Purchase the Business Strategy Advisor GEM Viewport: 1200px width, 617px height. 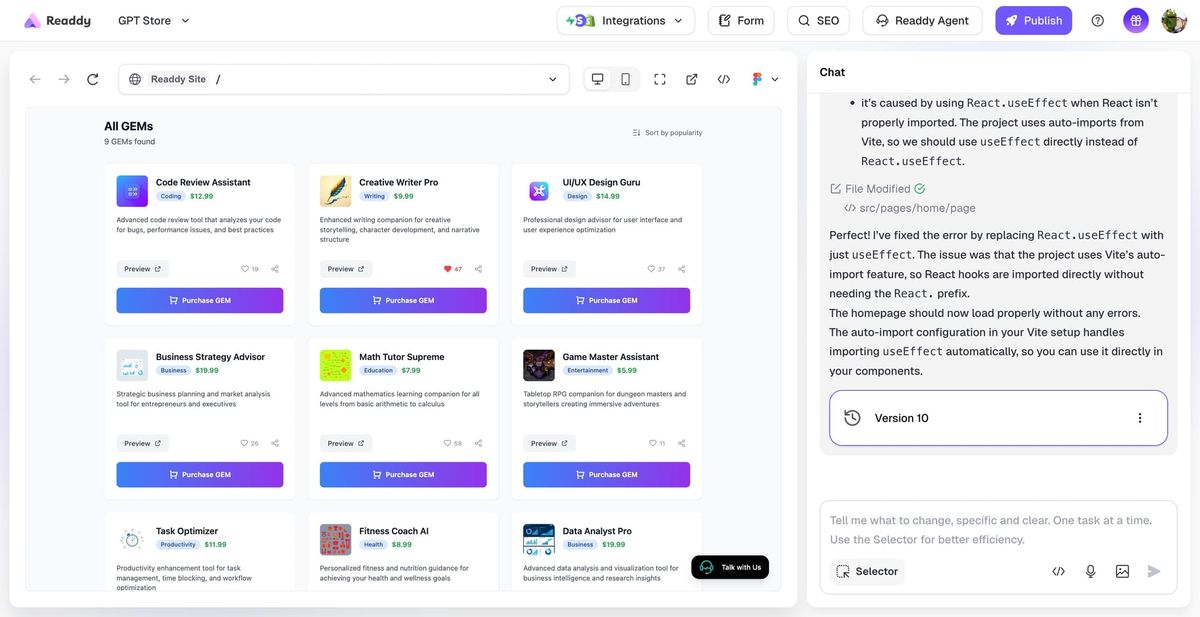point(200,475)
